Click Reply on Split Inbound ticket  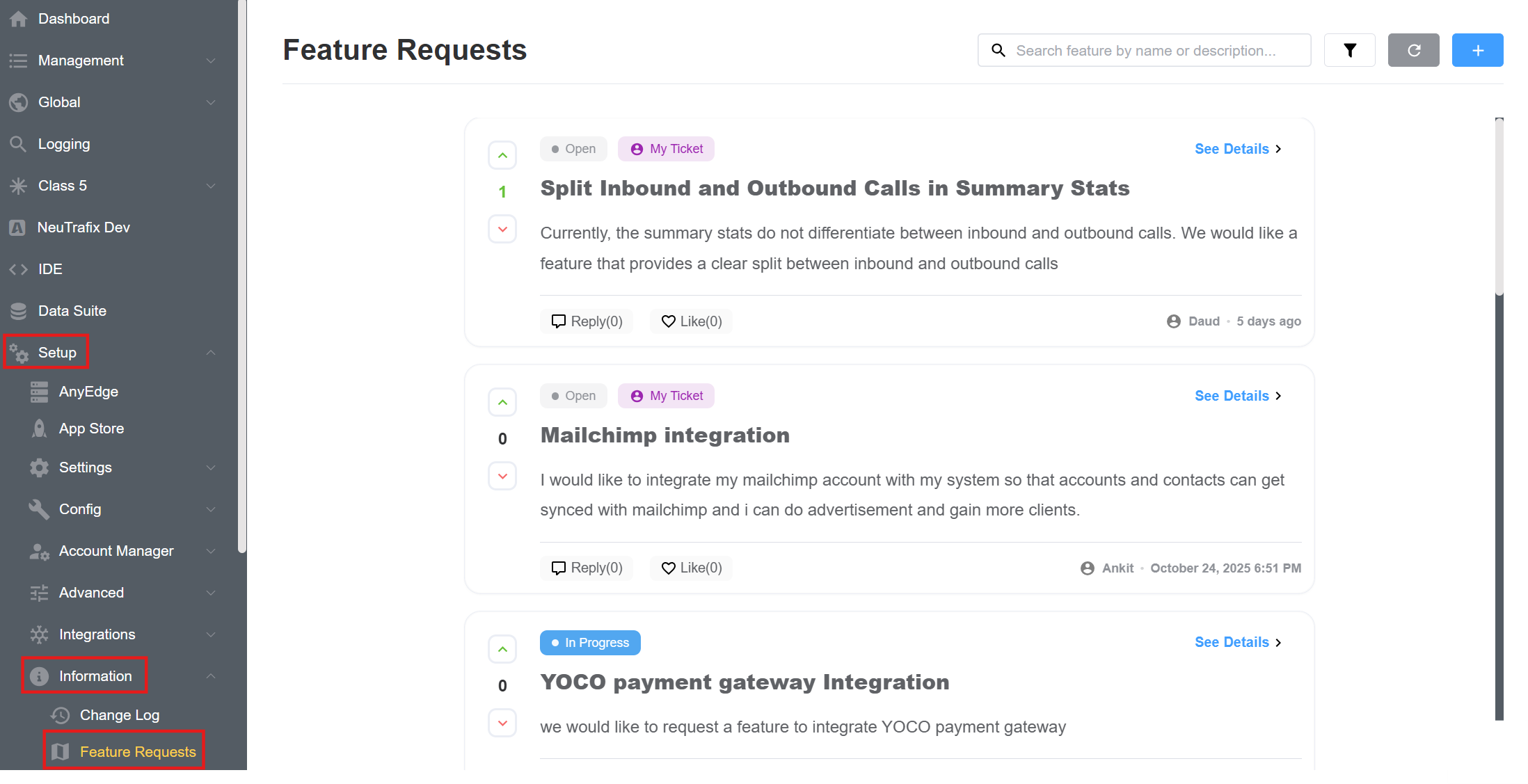587,321
